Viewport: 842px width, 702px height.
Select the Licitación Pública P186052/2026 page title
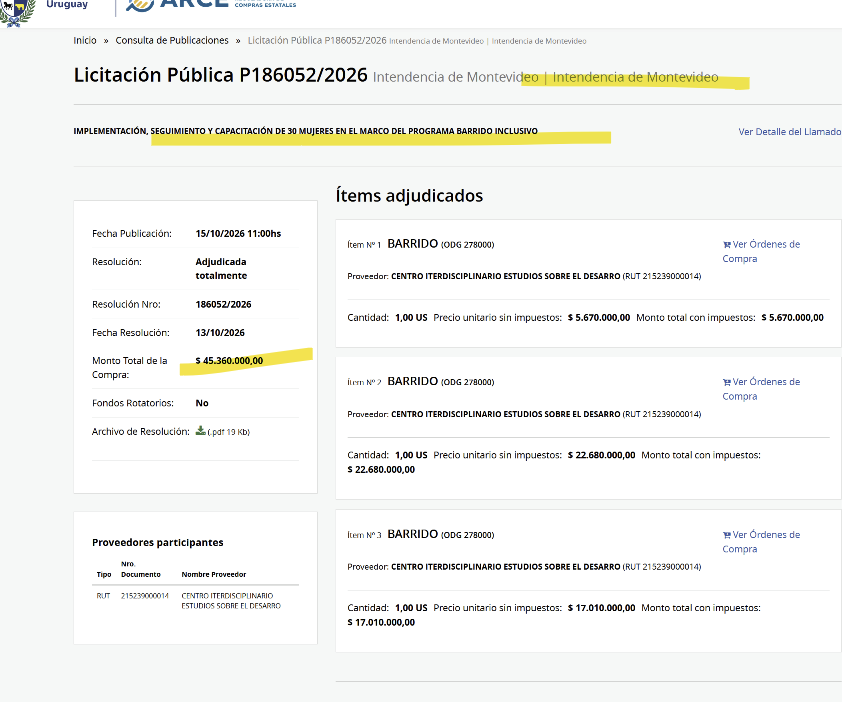(220, 75)
